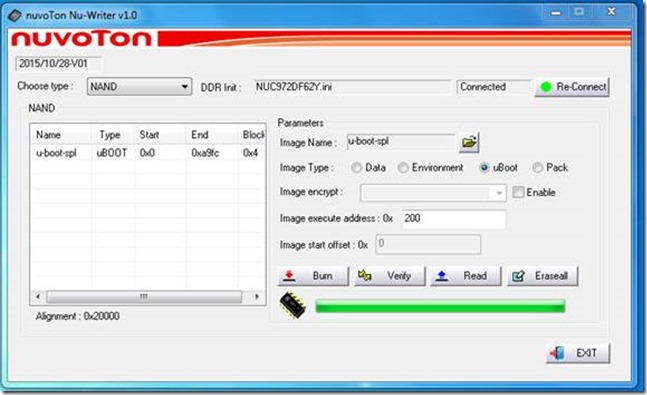Screen dimensions: 647x395
Task: Click the chip icon beside progress bar
Action: pos(293,305)
